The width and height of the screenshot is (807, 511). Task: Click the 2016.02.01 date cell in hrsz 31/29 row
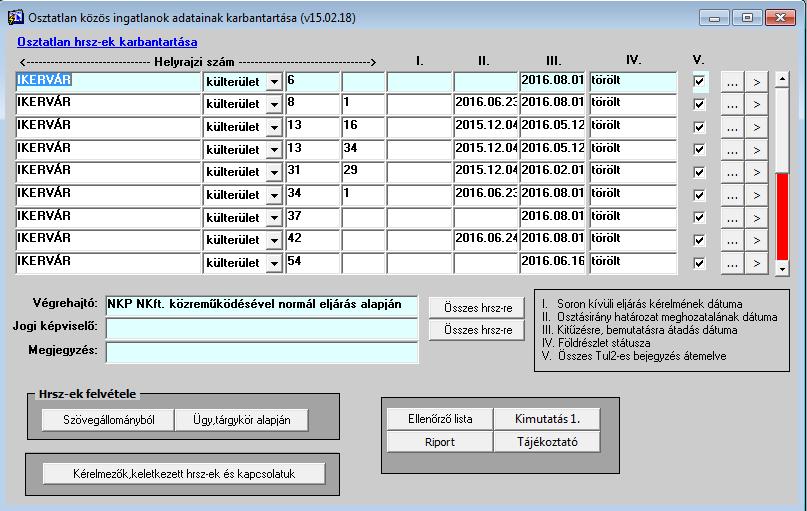(x=552, y=172)
